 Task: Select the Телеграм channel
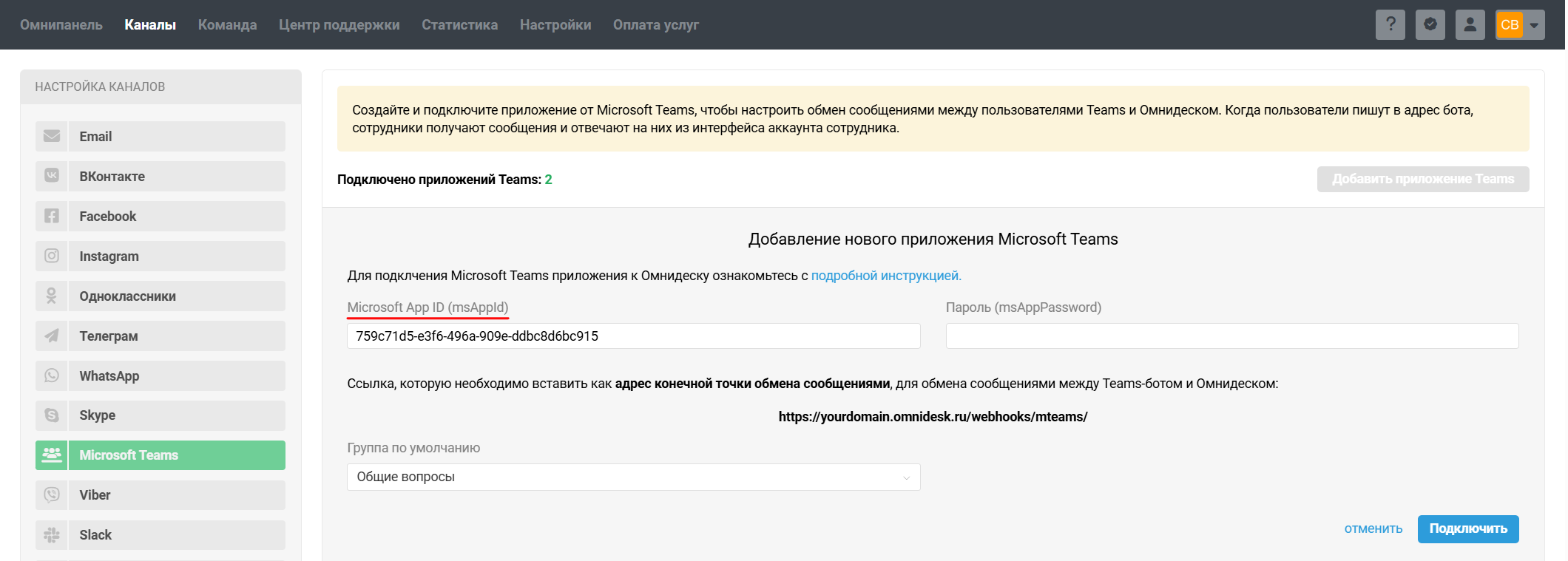point(160,336)
